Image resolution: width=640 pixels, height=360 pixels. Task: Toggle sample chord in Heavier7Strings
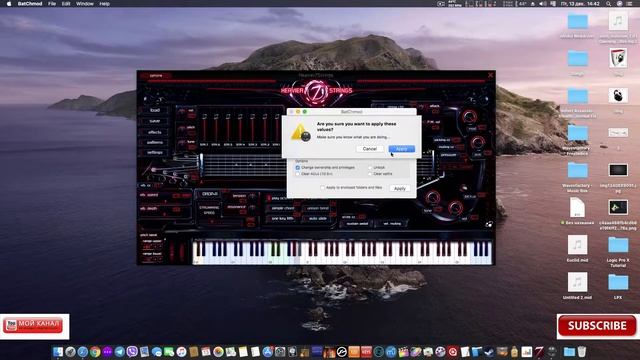(283, 208)
